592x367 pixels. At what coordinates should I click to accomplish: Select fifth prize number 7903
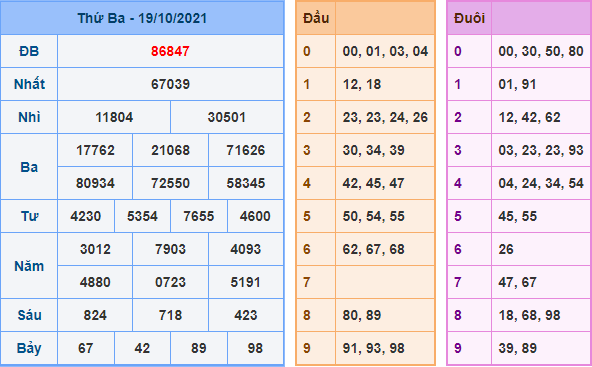pos(170,249)
